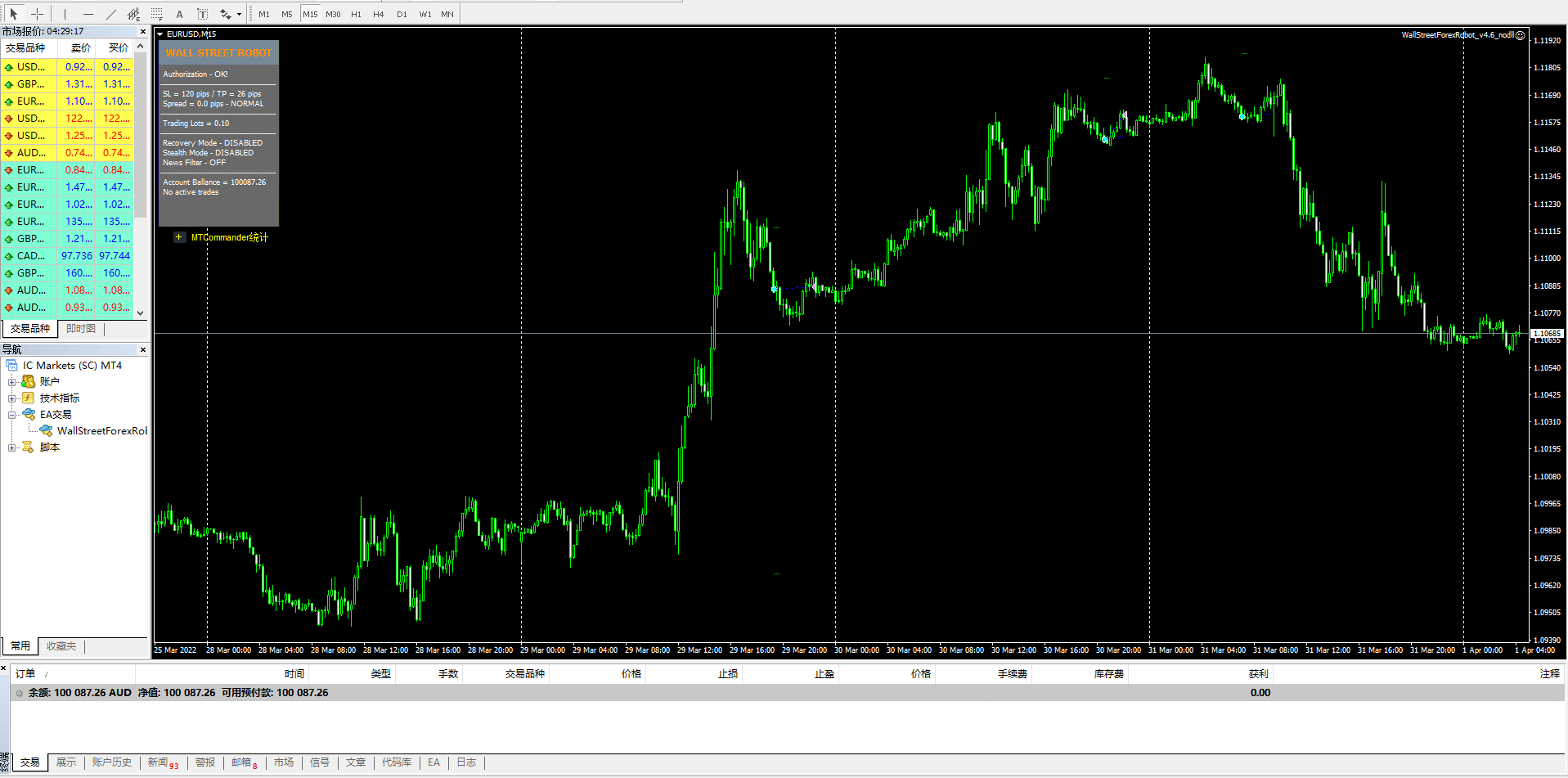Choose the trendline drawing tool
The height and width of the screenshot is (778, 1568).
click(110, 14)
